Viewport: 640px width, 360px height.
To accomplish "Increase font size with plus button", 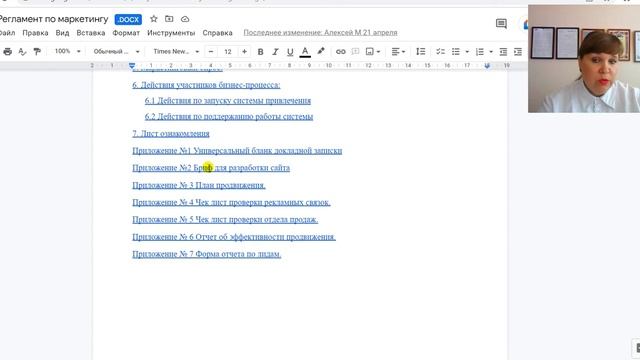I will 244,51.
